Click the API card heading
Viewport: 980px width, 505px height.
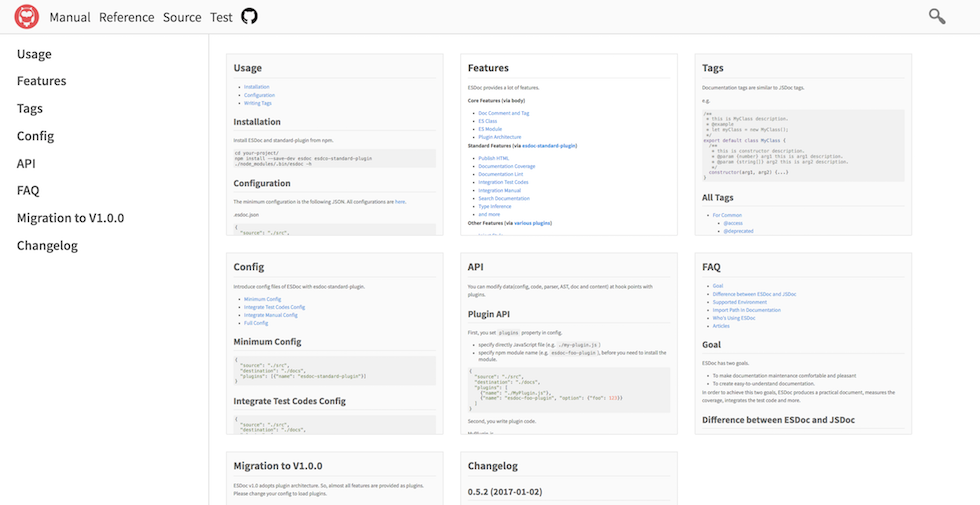point(476,267)
